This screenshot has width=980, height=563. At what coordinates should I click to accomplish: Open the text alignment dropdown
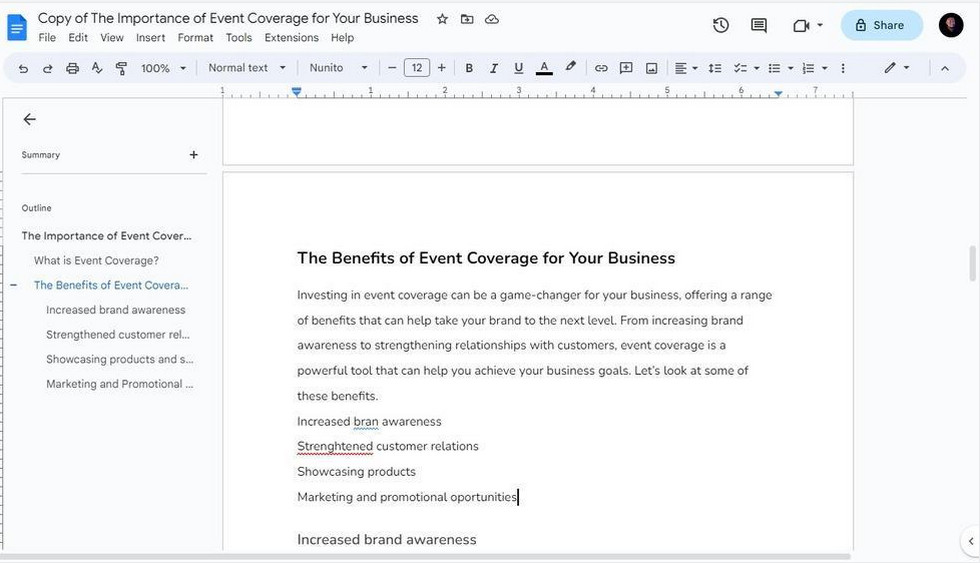(x=686, y=68)
